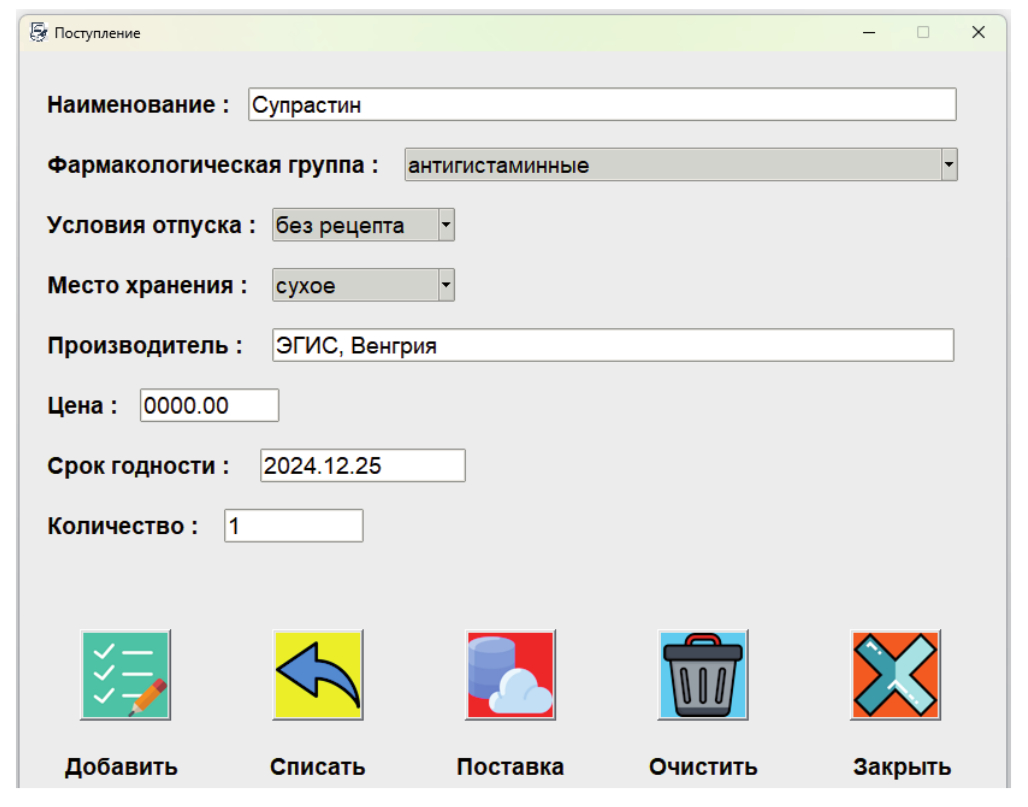Minimize the Поступление window
The image size is (1028, 807).
tap(869, 33)
